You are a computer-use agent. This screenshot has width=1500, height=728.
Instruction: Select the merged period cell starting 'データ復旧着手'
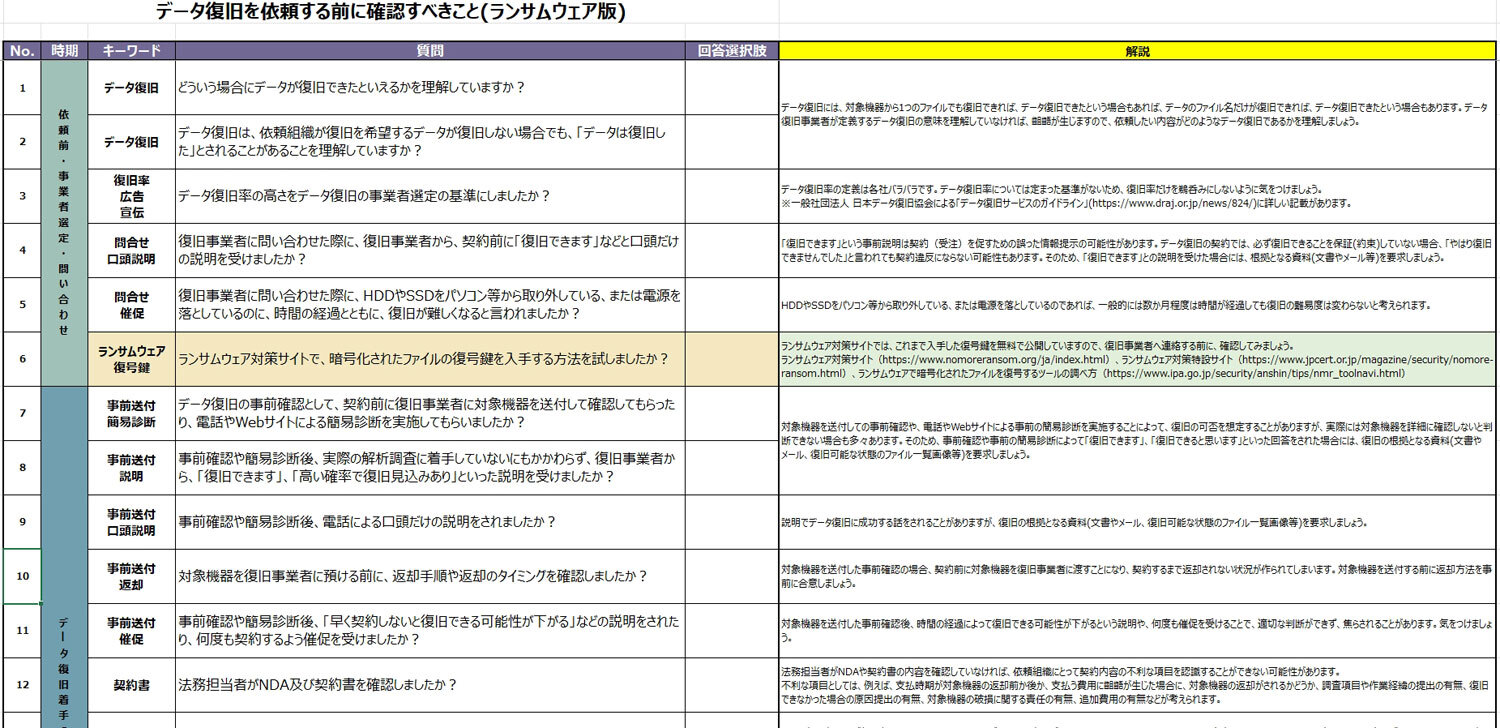[65, 557]
